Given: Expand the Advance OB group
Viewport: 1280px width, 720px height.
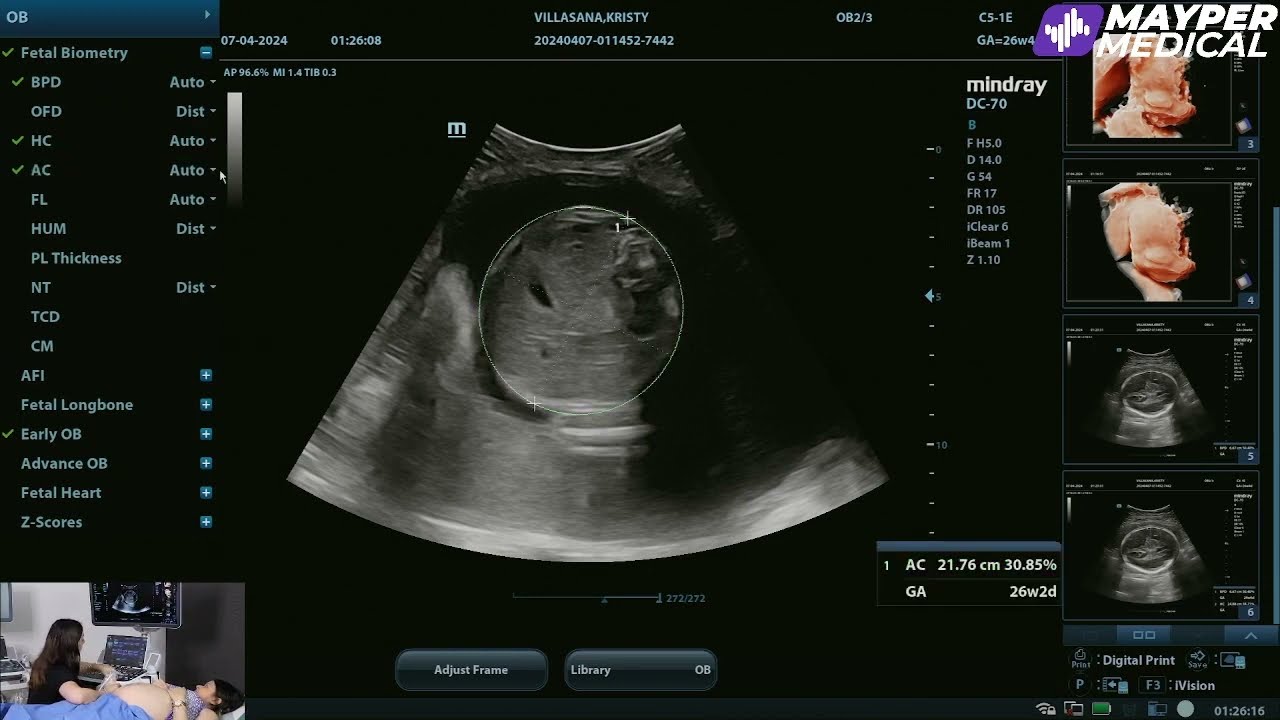Looking at the screenshot, I should point(206,463).
